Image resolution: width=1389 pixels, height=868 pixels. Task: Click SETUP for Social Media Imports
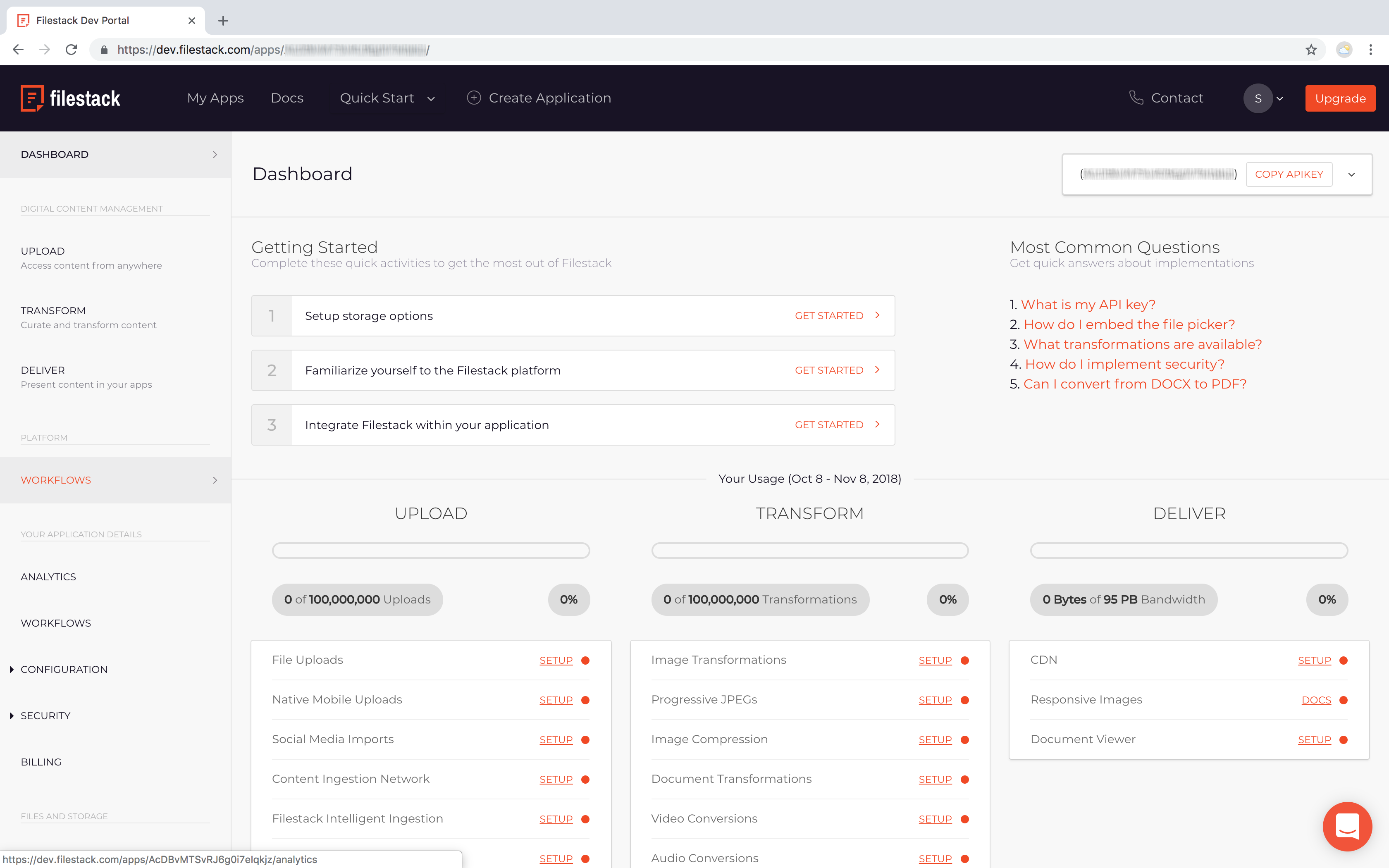[x=556, y=740]
